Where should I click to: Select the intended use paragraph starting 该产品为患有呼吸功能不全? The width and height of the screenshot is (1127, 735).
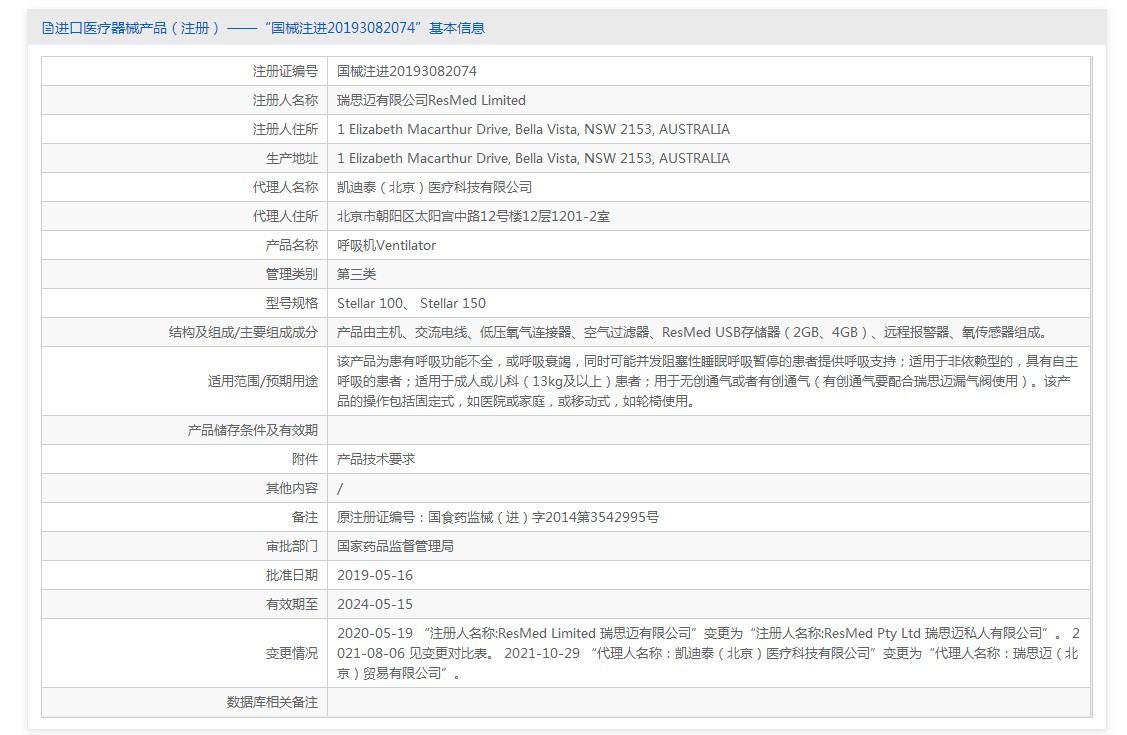[707, 381]
